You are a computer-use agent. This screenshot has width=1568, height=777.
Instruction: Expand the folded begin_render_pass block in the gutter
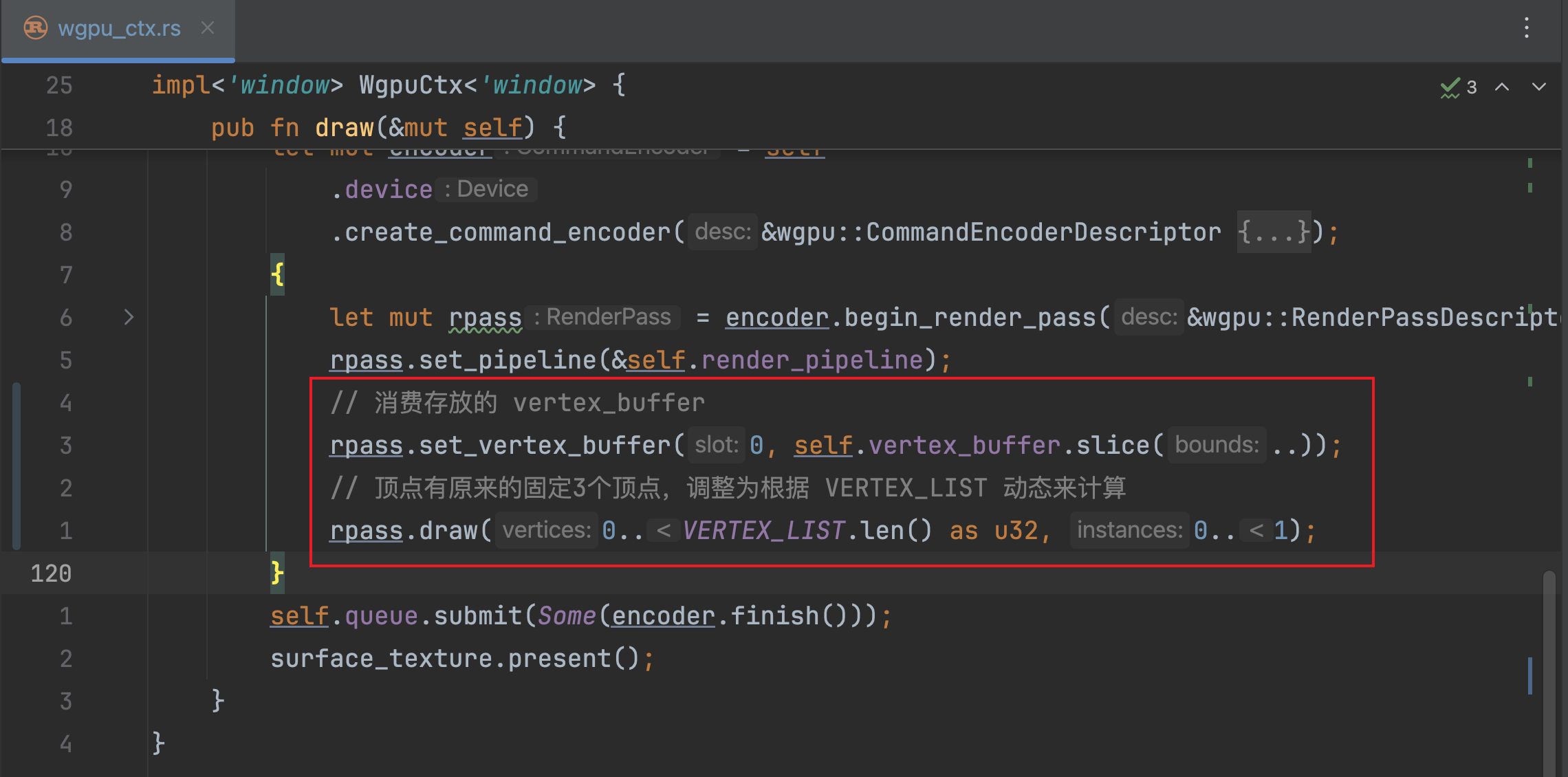coord(129,317)
